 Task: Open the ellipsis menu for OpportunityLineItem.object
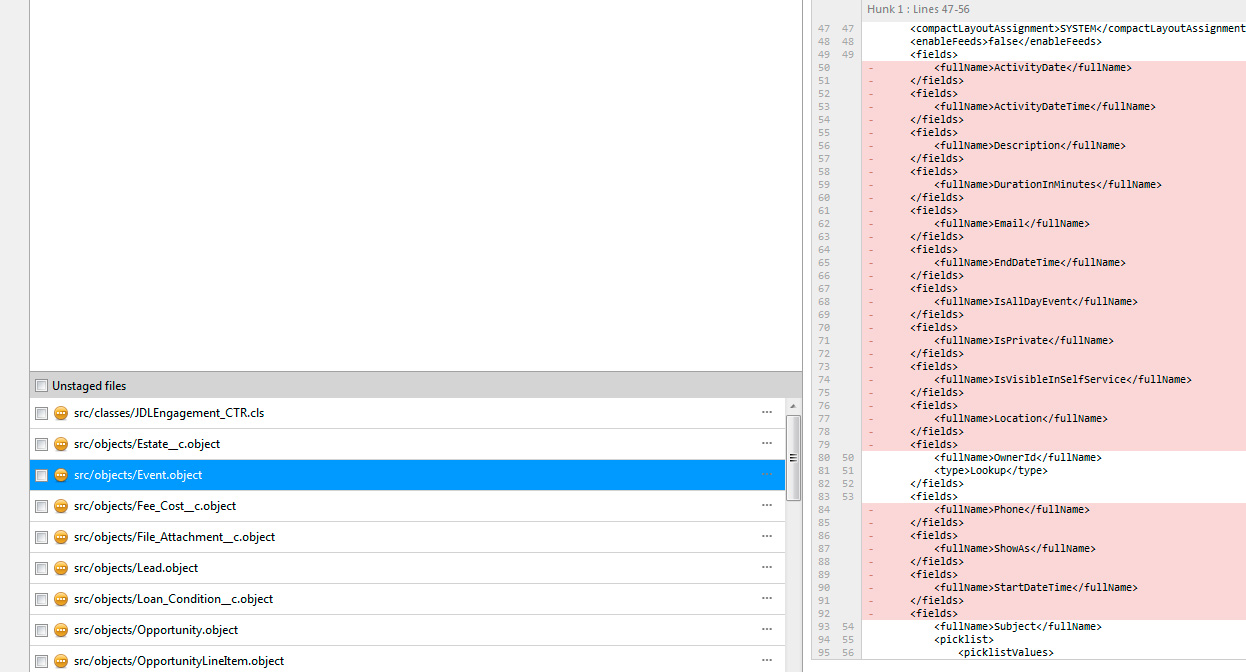click(x=767, y=660)
